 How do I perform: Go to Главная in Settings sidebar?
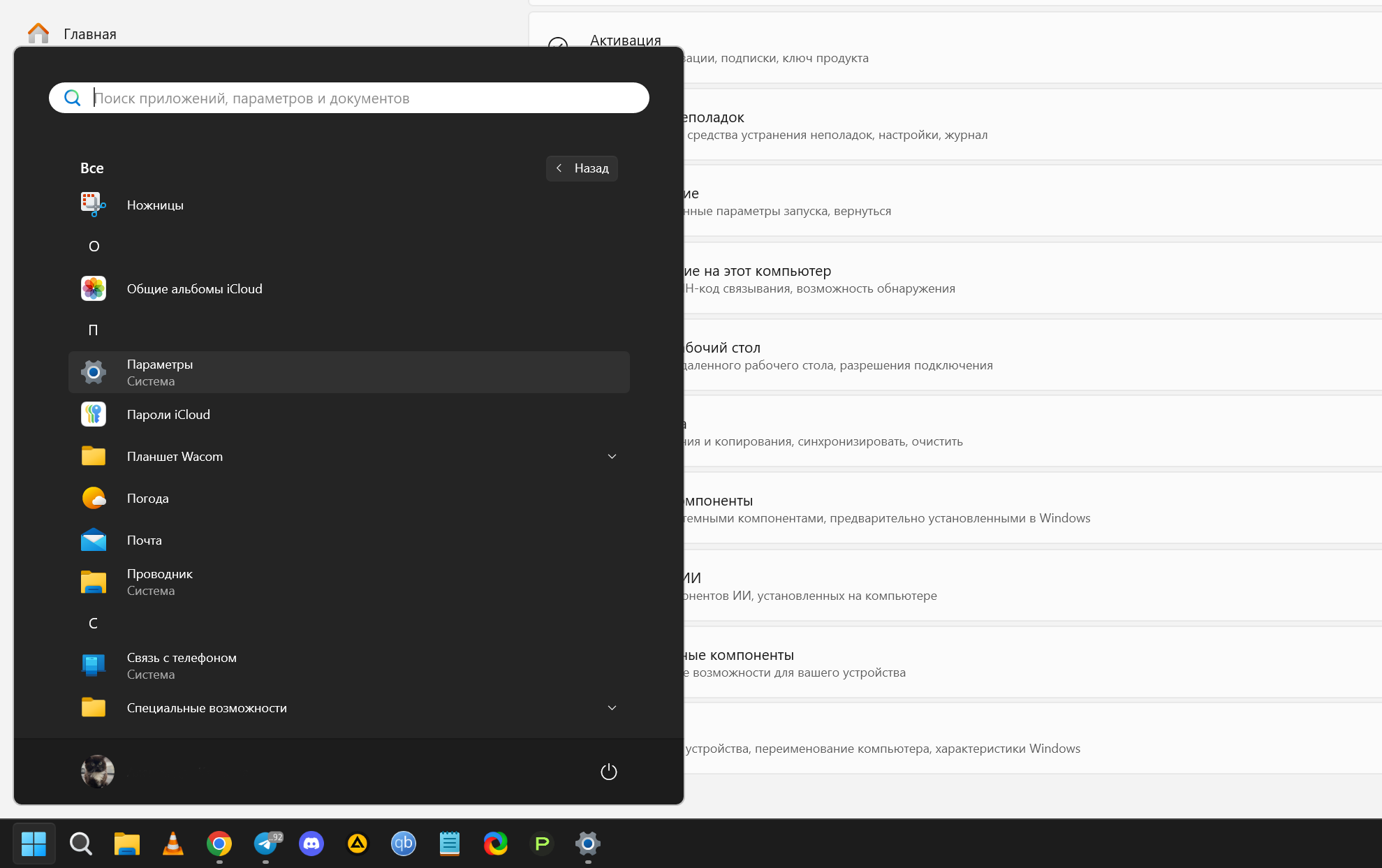(x=89, y=34)
